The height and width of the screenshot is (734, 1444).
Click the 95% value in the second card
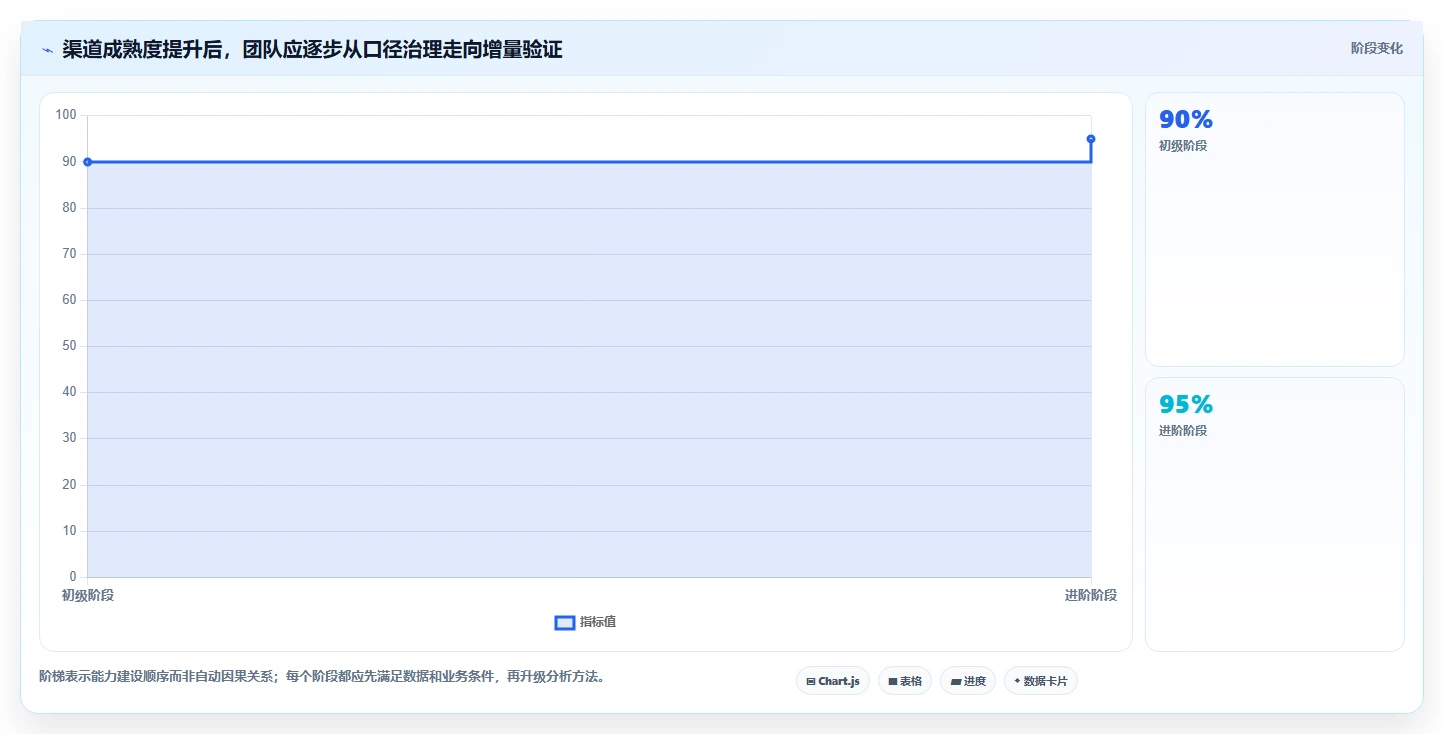point(1186,404)
